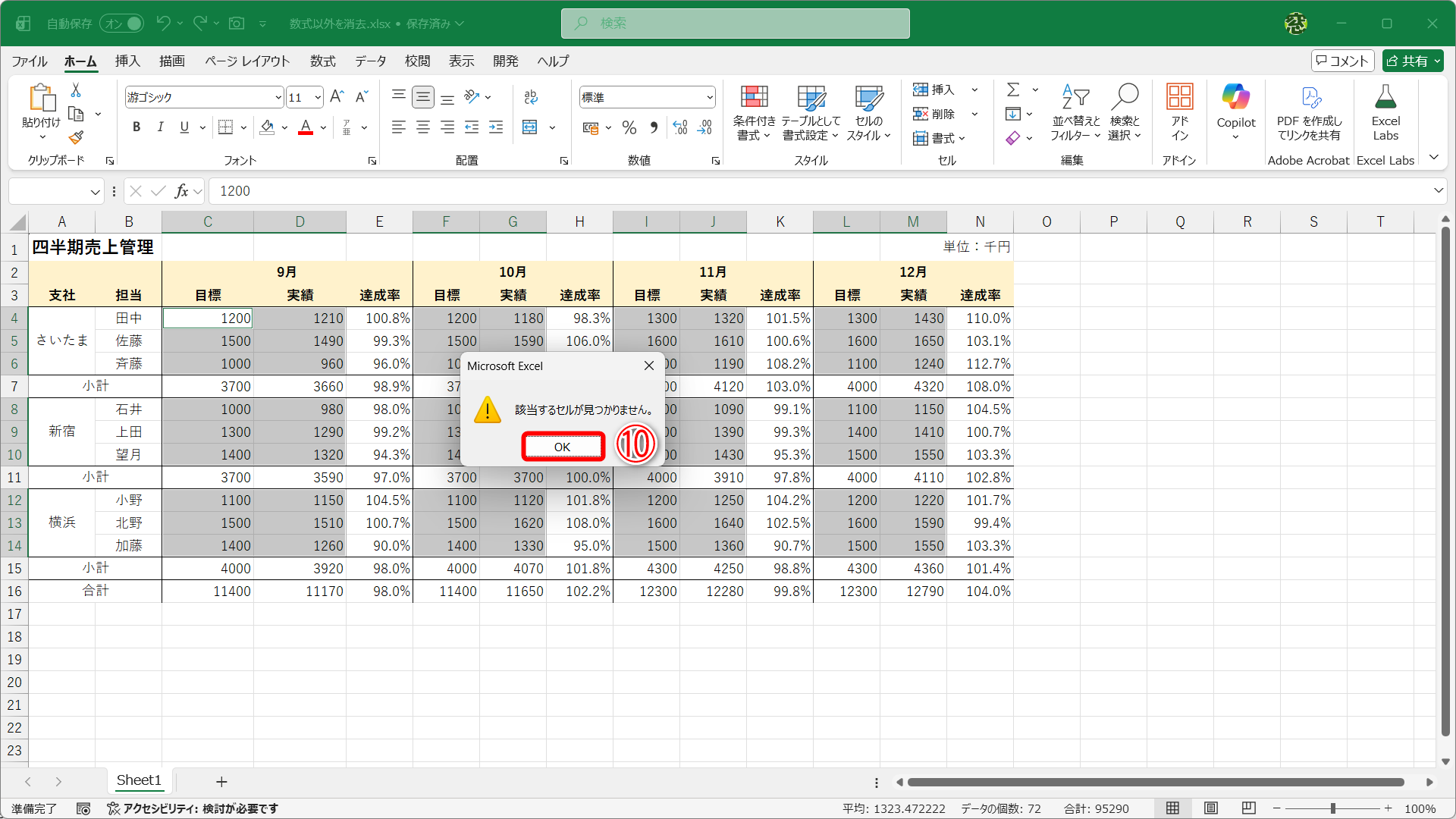1456x819 pixels.
Task: Click the percent style icon
Action: click(629, 127)
